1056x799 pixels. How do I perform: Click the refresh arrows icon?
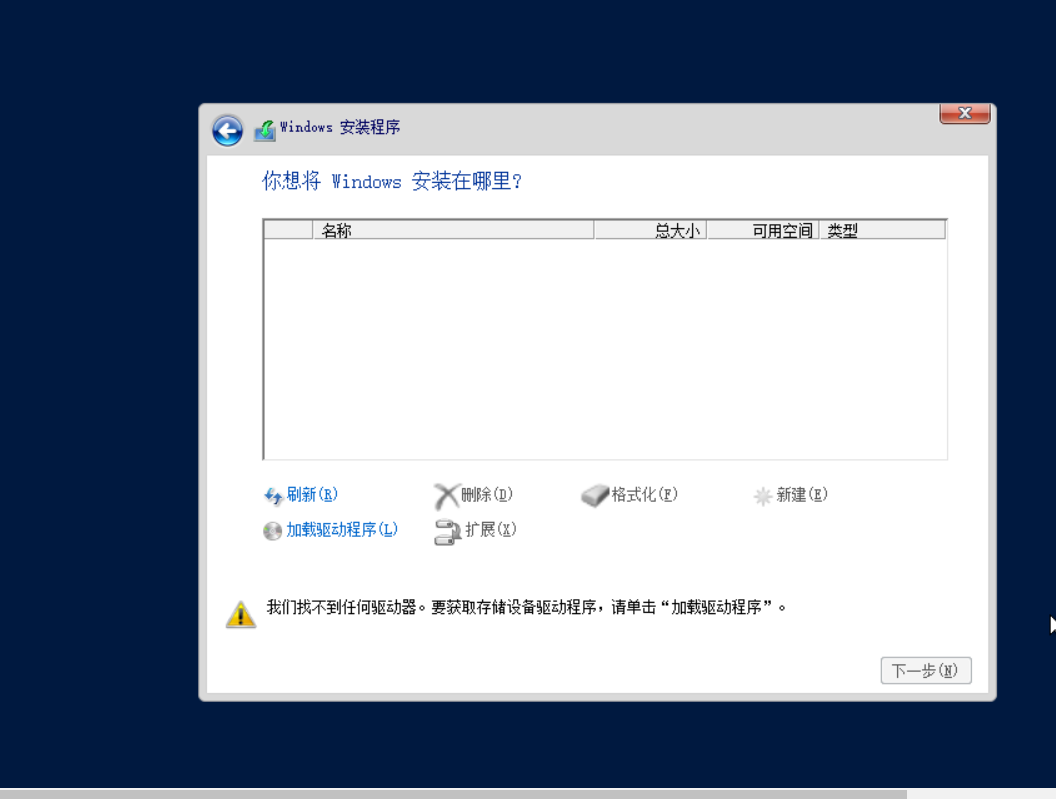tap(273, 497)
